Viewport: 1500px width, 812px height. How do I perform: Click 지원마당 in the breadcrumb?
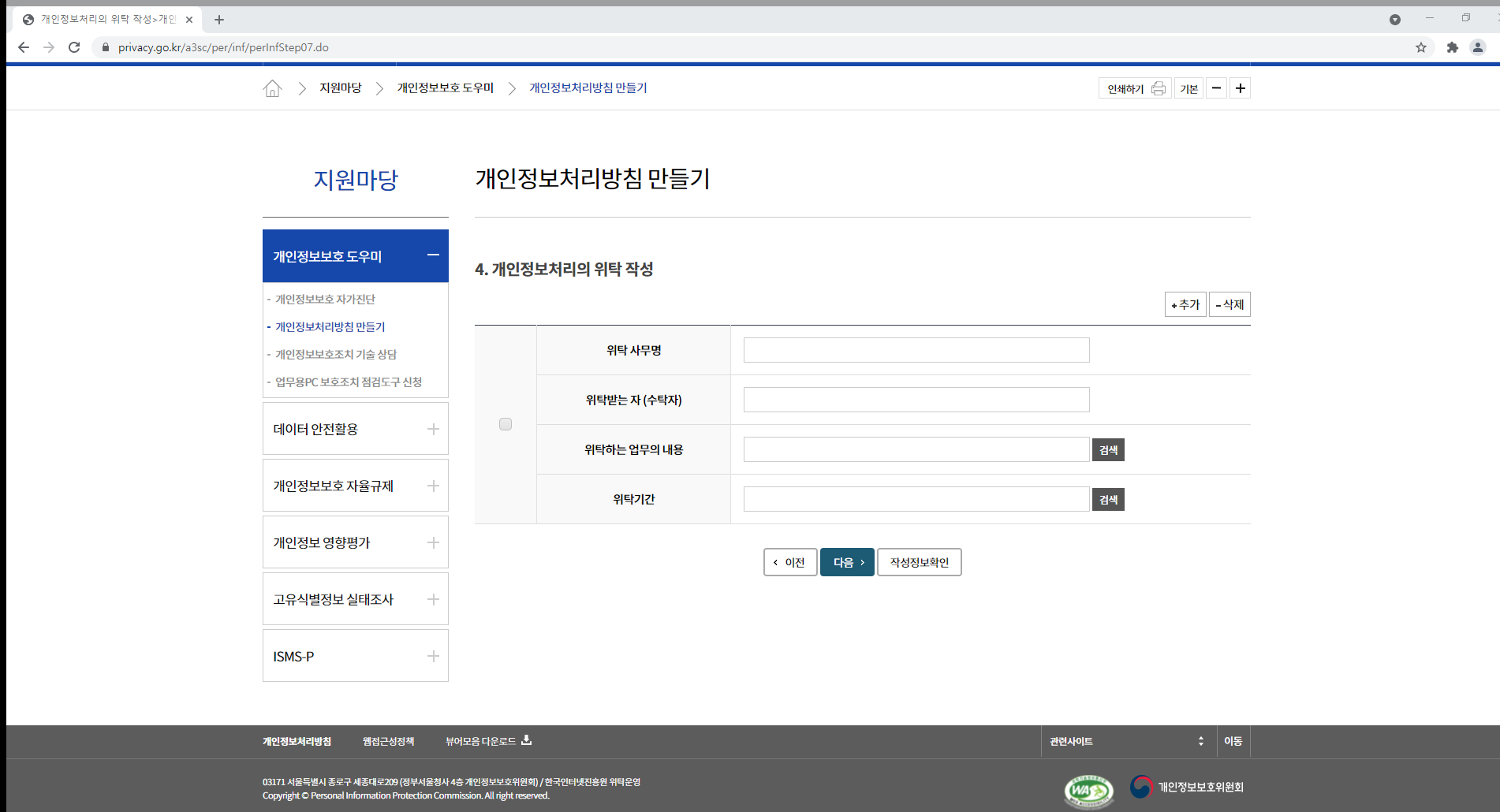pyautogui.click(x=340, y=88)
